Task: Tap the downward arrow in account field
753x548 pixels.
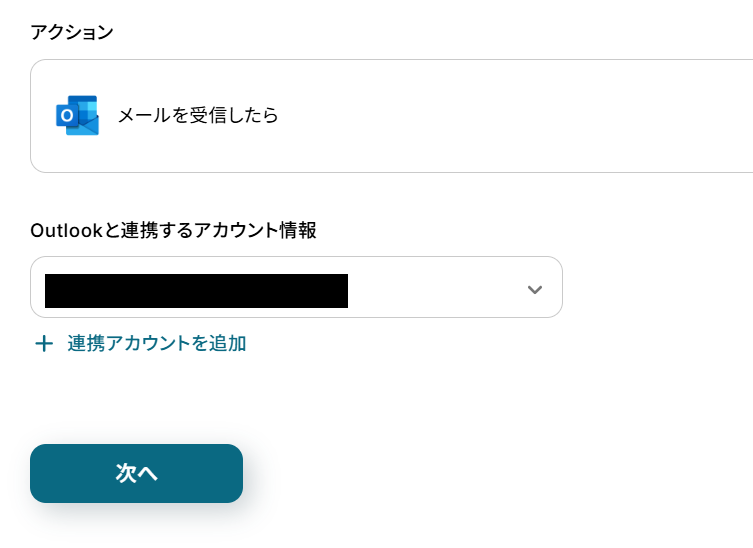Action: point(535,289)
